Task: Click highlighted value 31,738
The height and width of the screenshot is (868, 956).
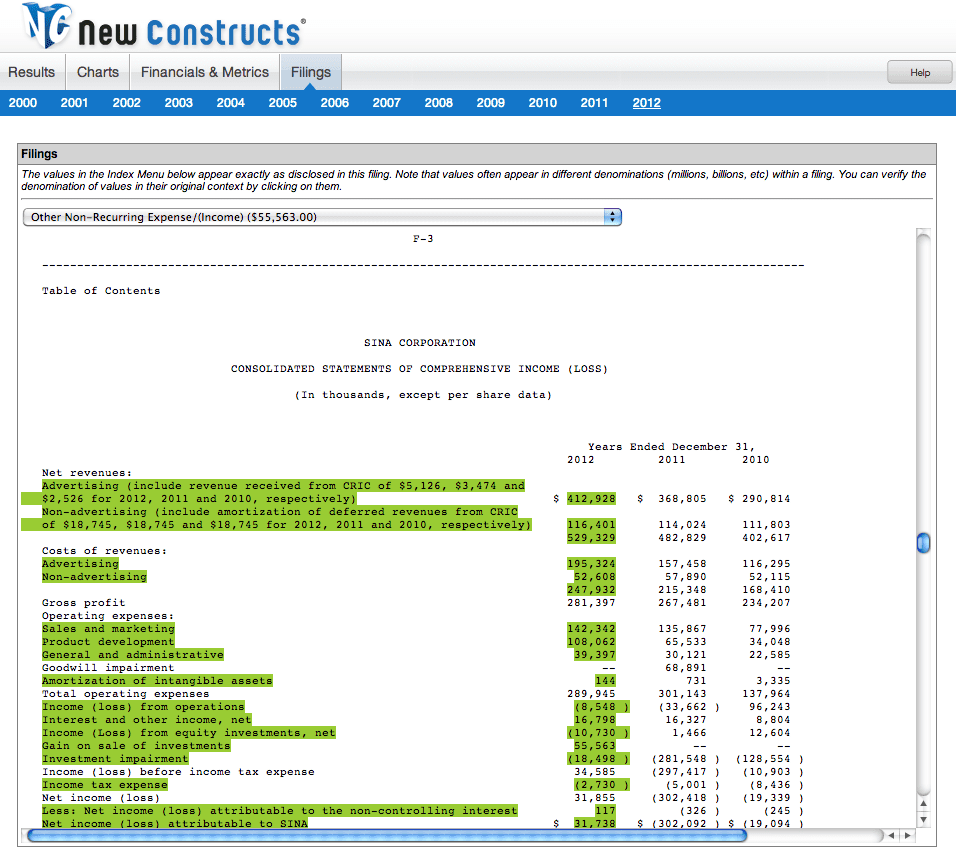Action: pos(594,824)
